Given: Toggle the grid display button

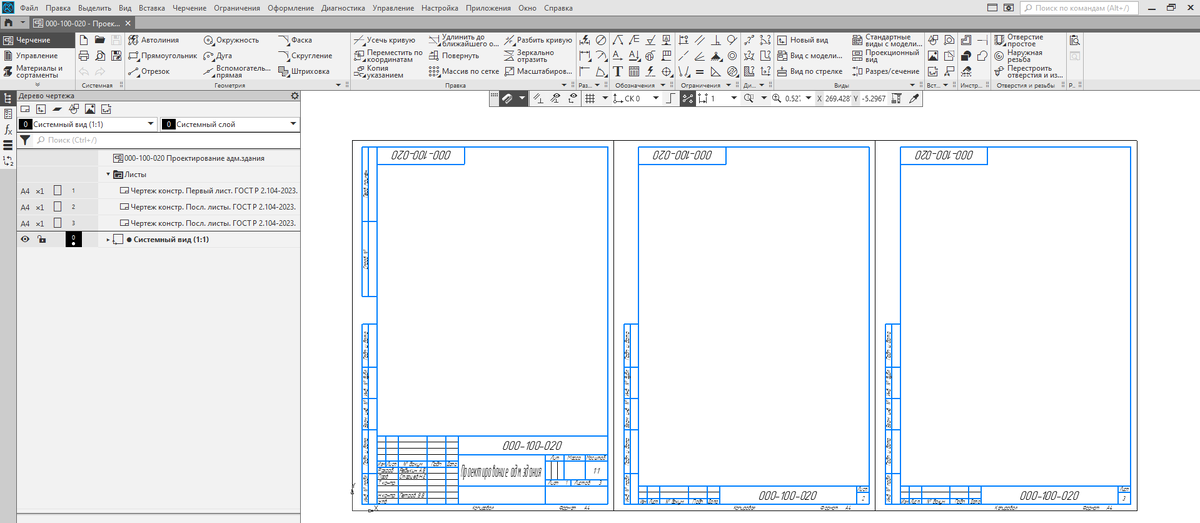Looking at the screenshot, I should pyautogui.click(x=590, y=99).
